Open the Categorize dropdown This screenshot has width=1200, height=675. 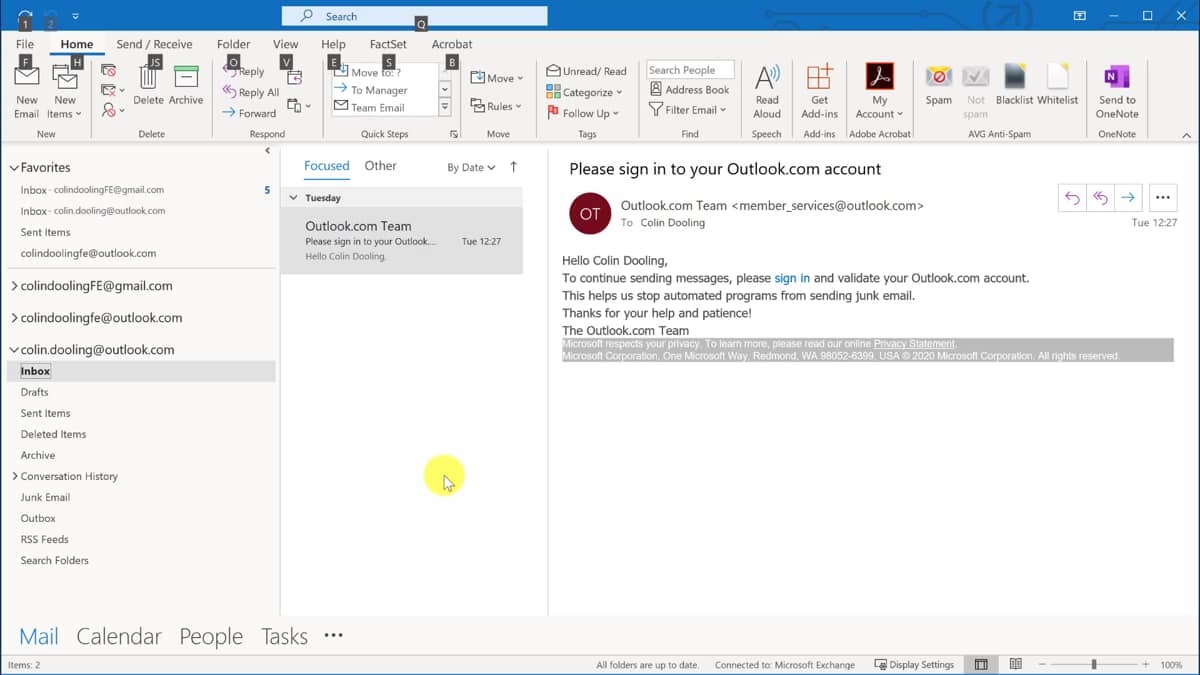pyautogui.click(x=584, y=92)
